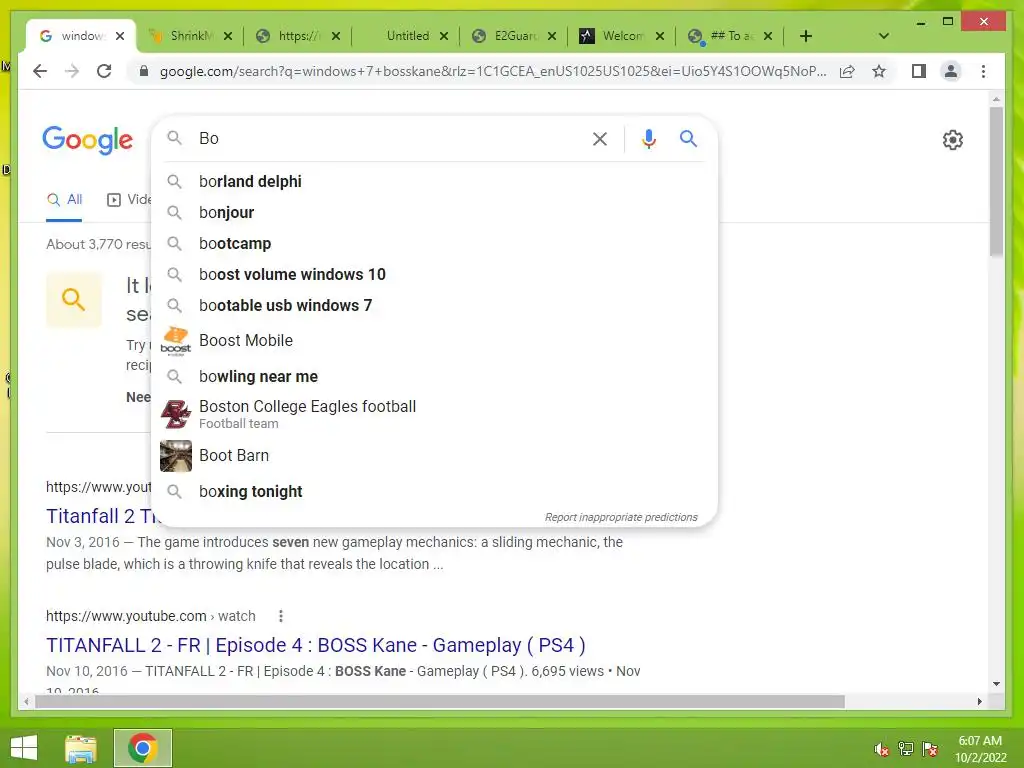Open a new browser tab

pos(806,36)
